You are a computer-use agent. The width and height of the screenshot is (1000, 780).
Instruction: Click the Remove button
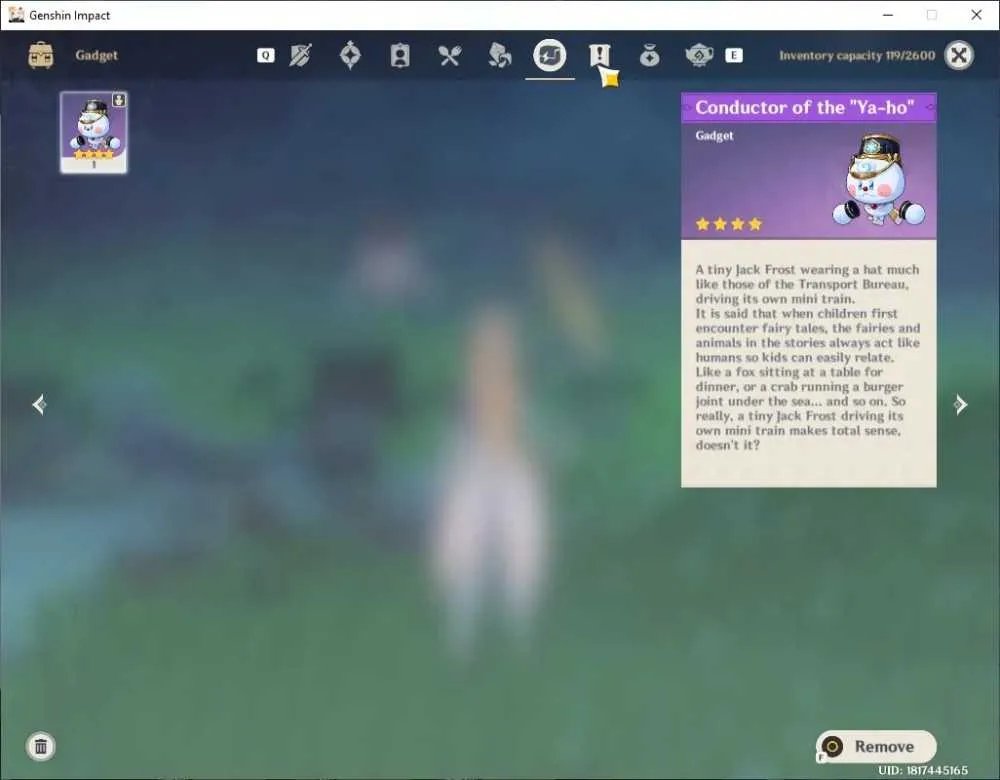point(876,746)
